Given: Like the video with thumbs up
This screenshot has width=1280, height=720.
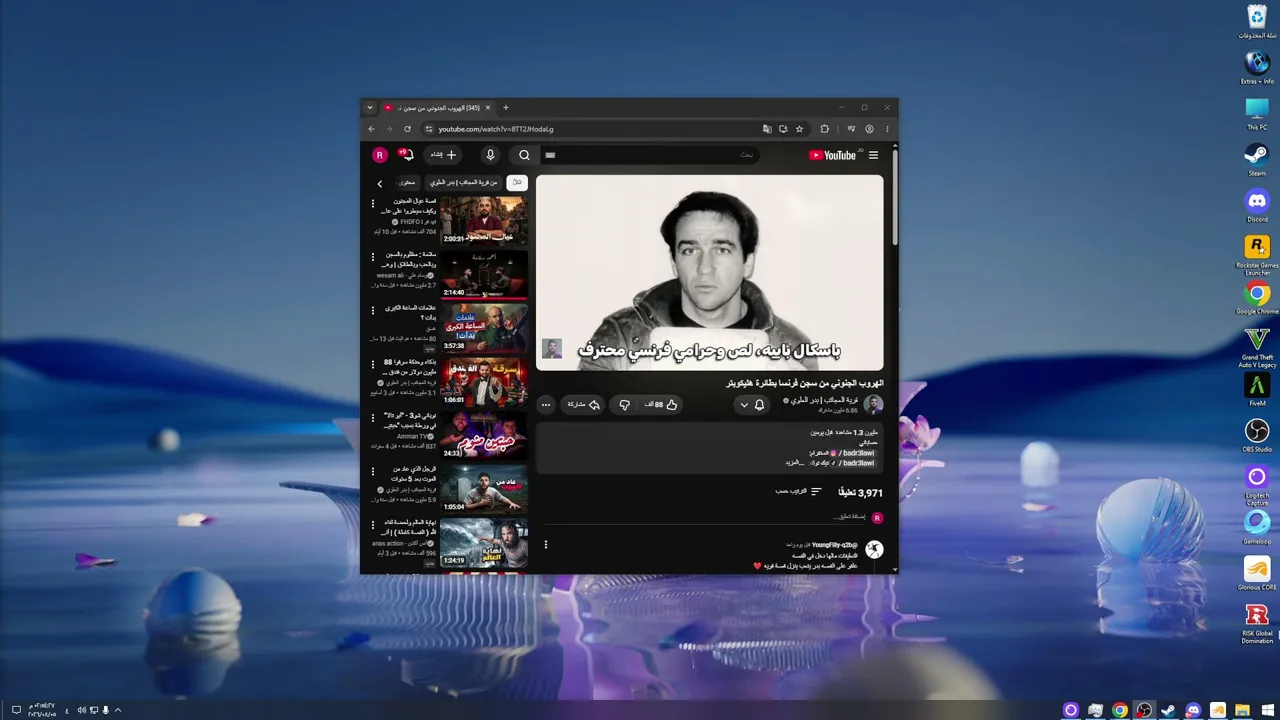Looking at the screenshot, I should pos(662,405).
